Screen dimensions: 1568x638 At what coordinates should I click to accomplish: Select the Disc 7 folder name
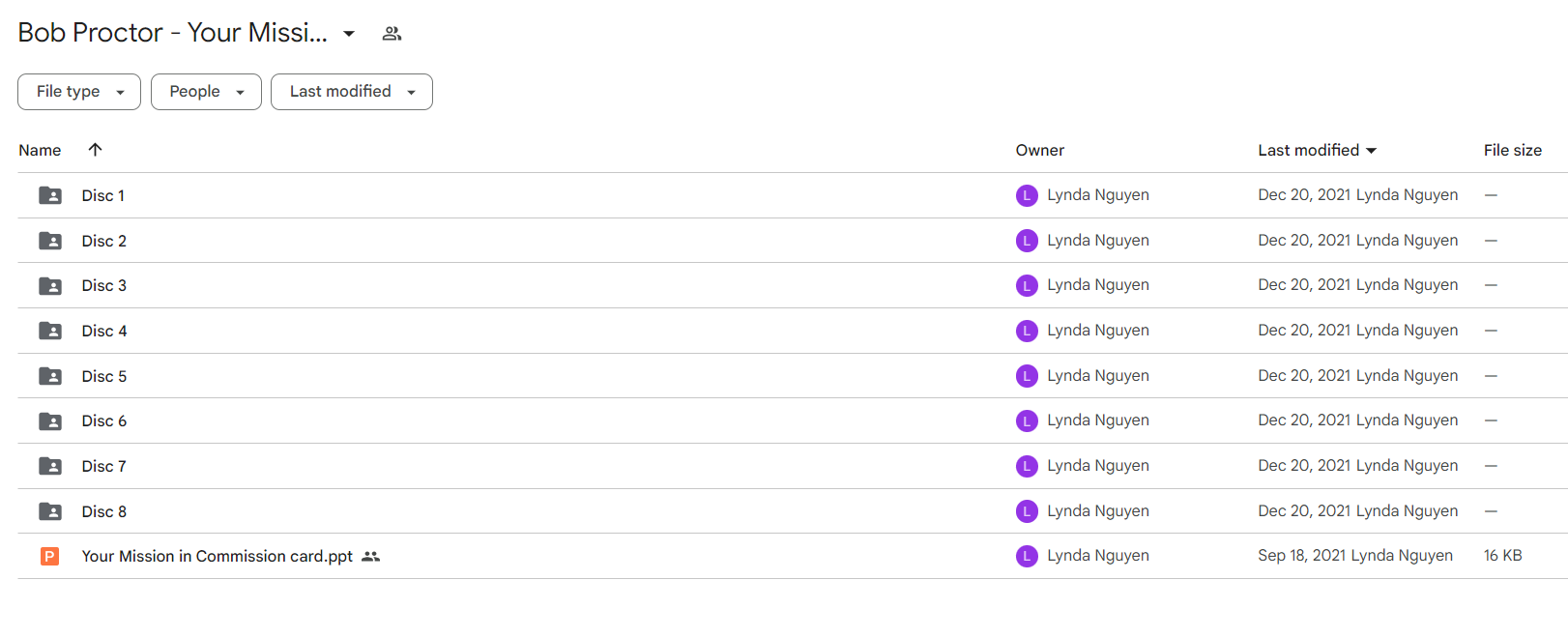click(x=104, y=466)
